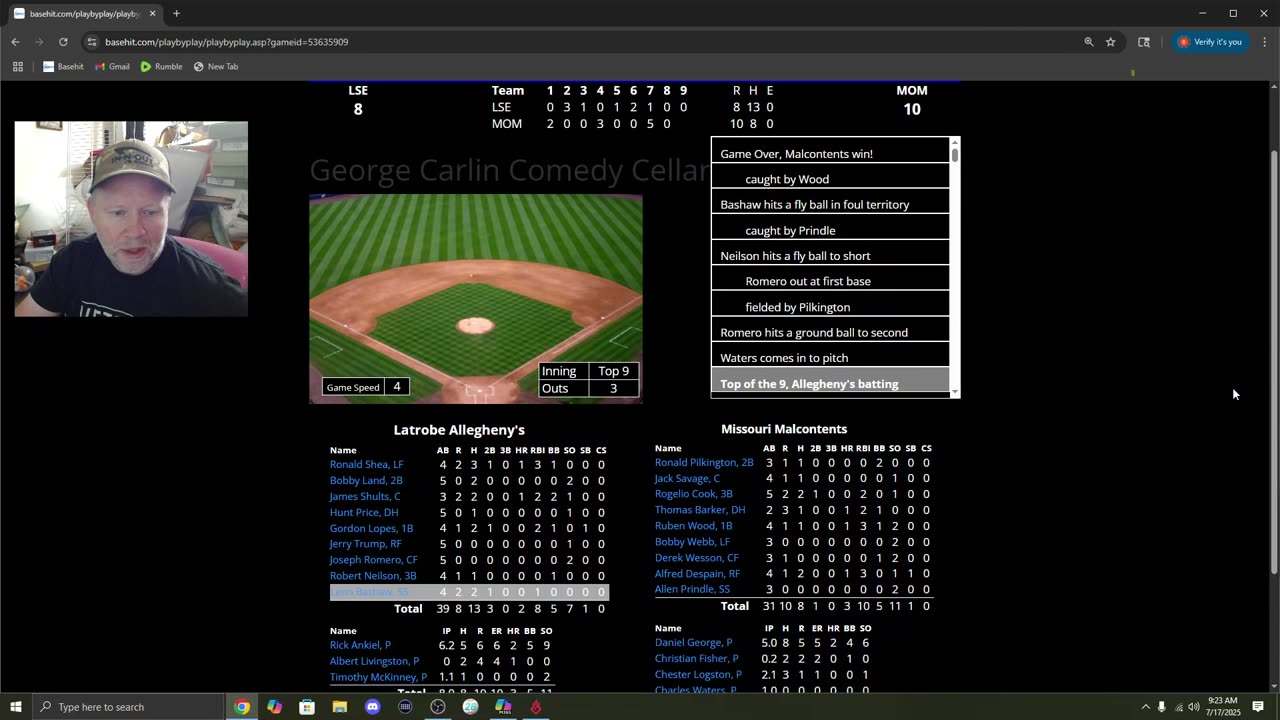Open Jerry Trump, RF player link

365,545
